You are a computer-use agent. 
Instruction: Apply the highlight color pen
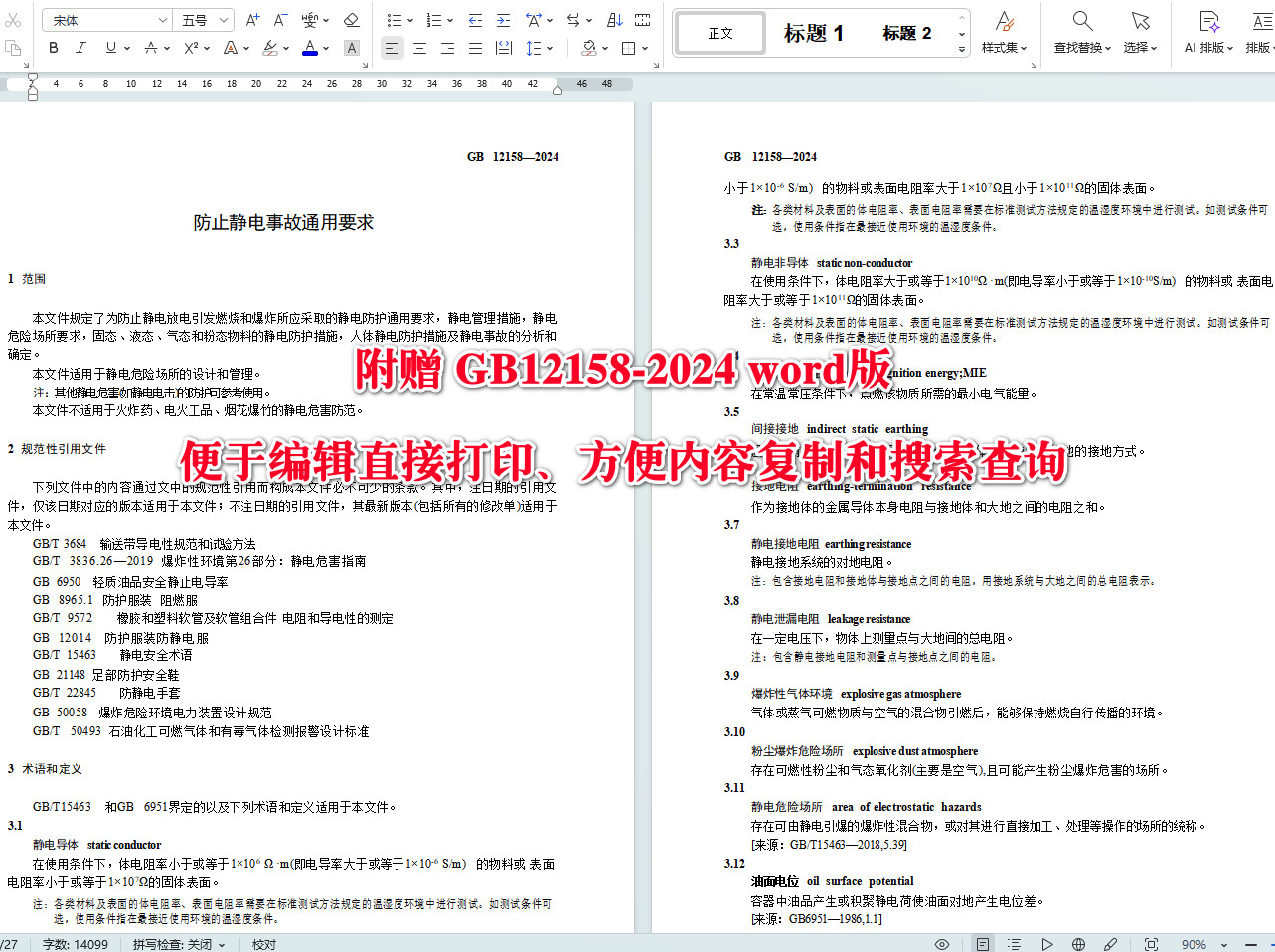pos(269,47)
